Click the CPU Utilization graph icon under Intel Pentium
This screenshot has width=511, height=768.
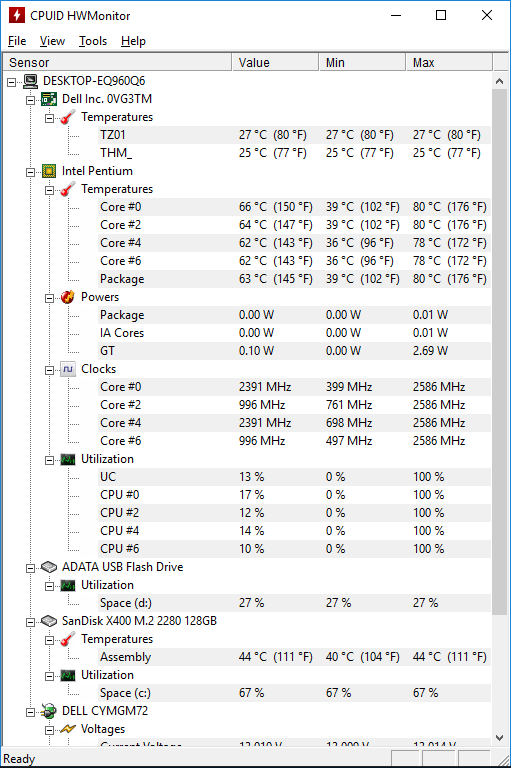click(x=68, y=459)
